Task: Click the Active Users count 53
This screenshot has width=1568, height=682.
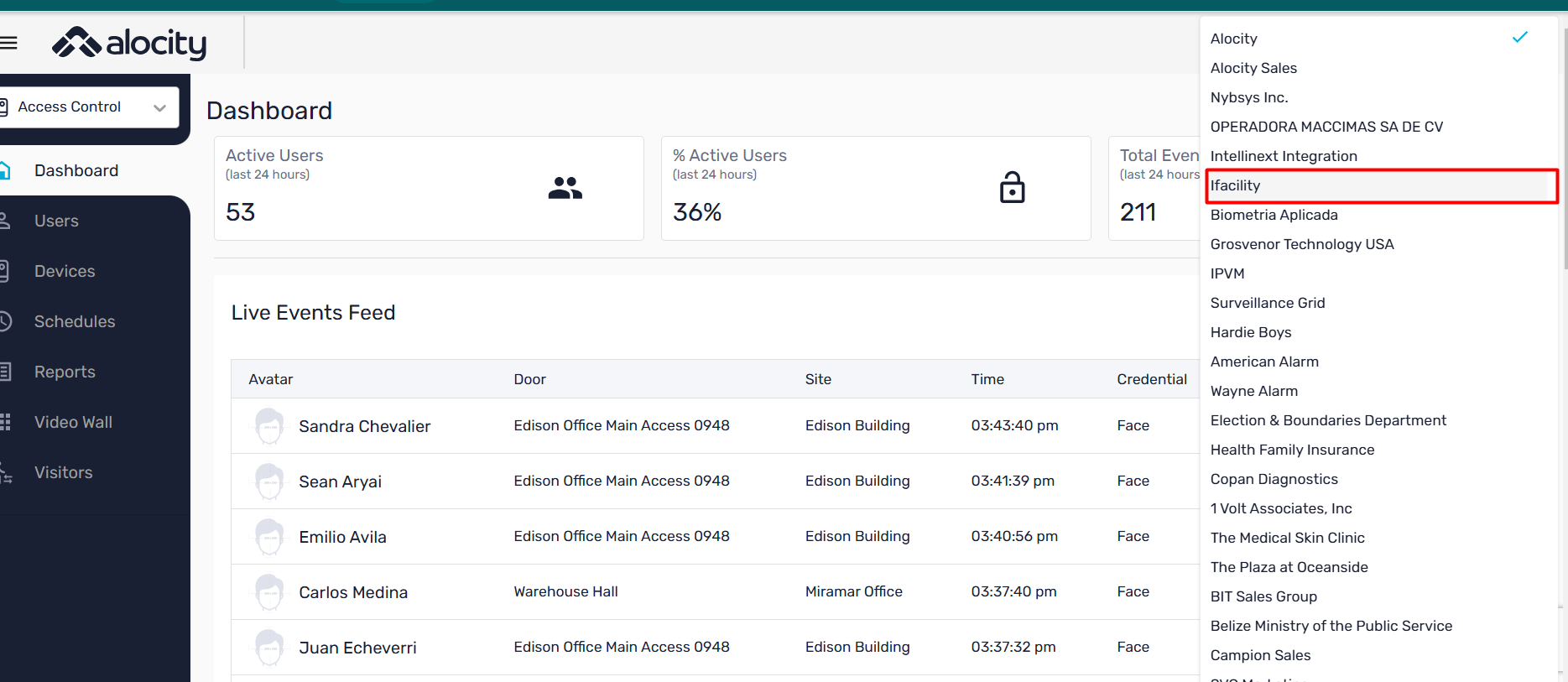Action: point(240,212)
